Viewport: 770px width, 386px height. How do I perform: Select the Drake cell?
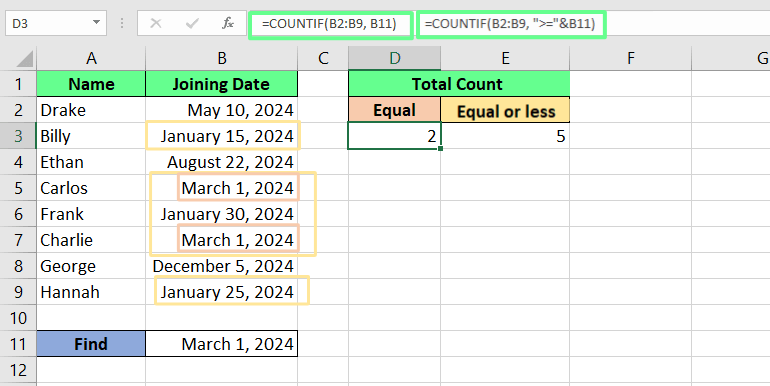(91, 110)
